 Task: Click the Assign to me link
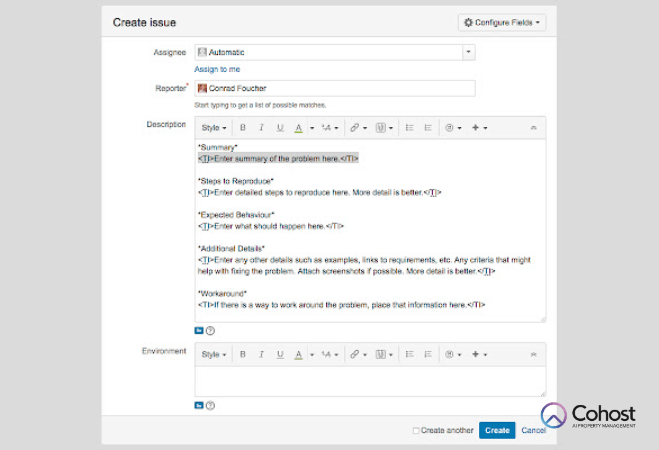217,69
